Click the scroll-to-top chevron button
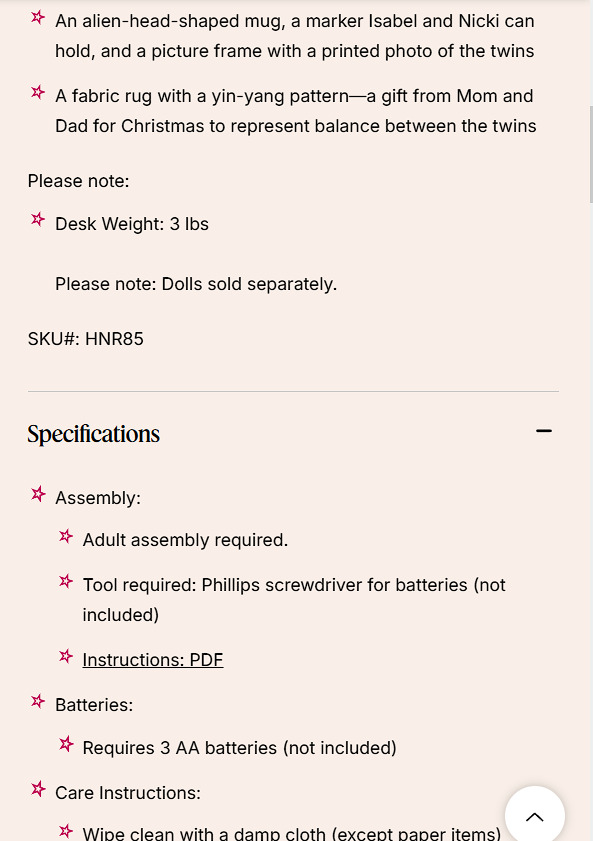This screenshot has height=841, width=593. [535, 816]
